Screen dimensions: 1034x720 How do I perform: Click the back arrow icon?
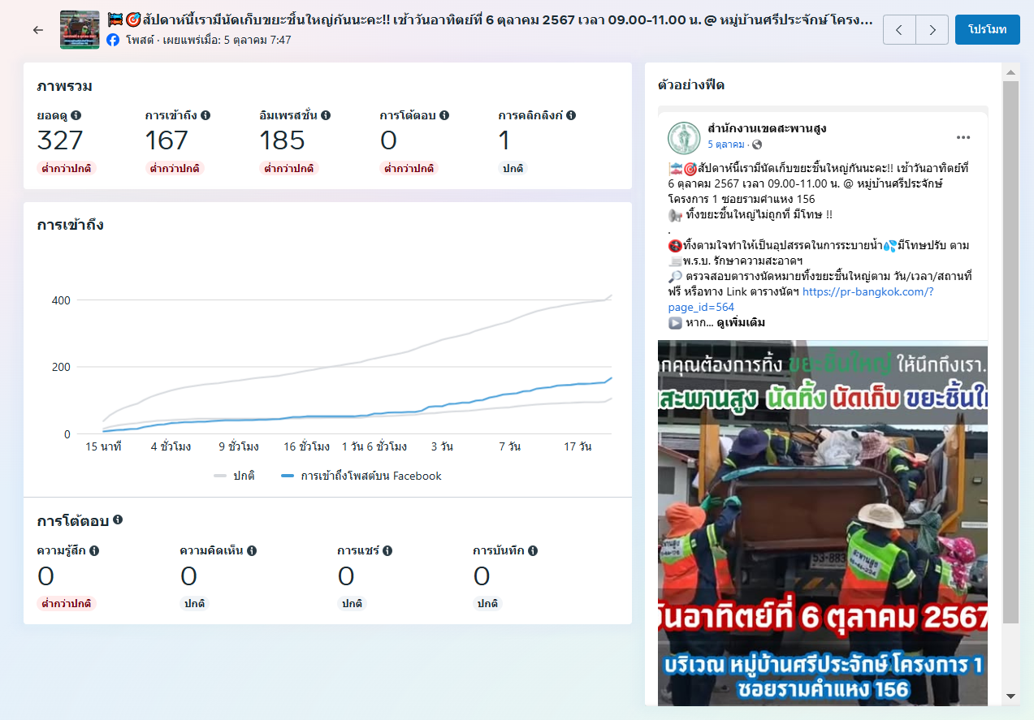click(38, 30)
